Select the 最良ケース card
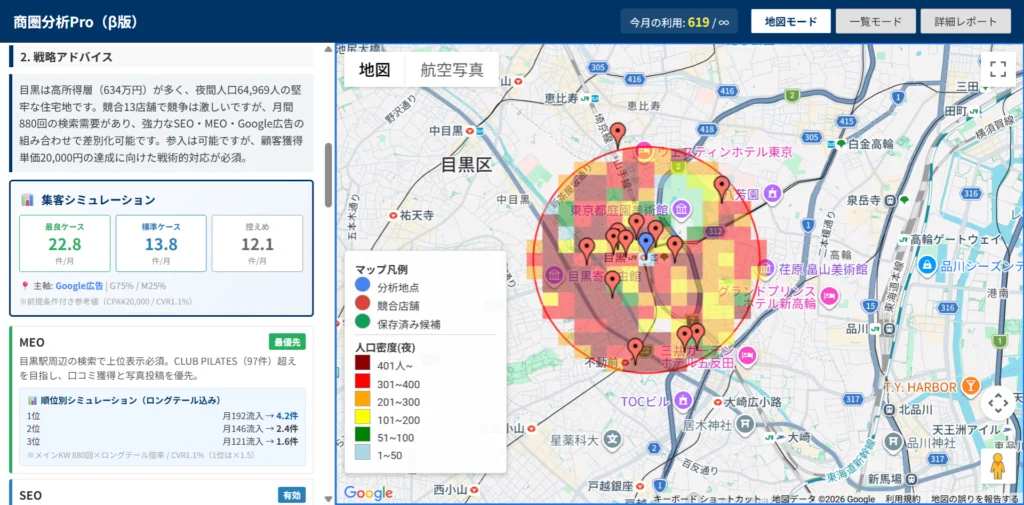 (65, 243)
